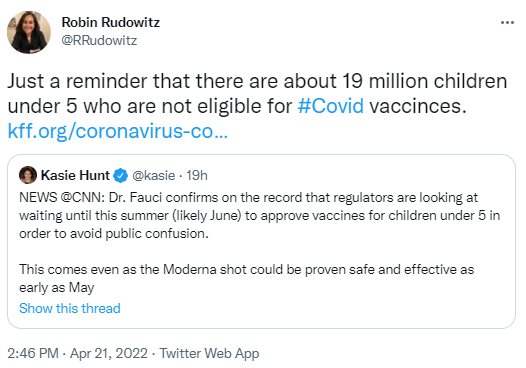Open the @kasie handle
Image resolution: width=526 pixels, height=368 pixels.
[x=154, y=175]
